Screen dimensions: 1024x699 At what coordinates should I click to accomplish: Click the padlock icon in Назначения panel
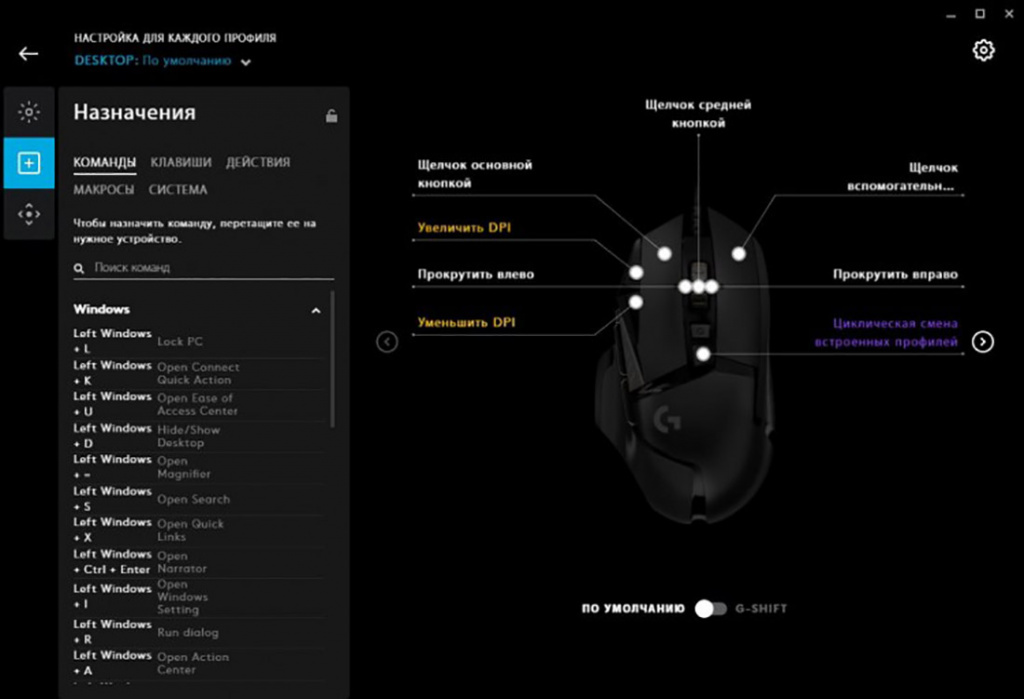coord(331,116)
